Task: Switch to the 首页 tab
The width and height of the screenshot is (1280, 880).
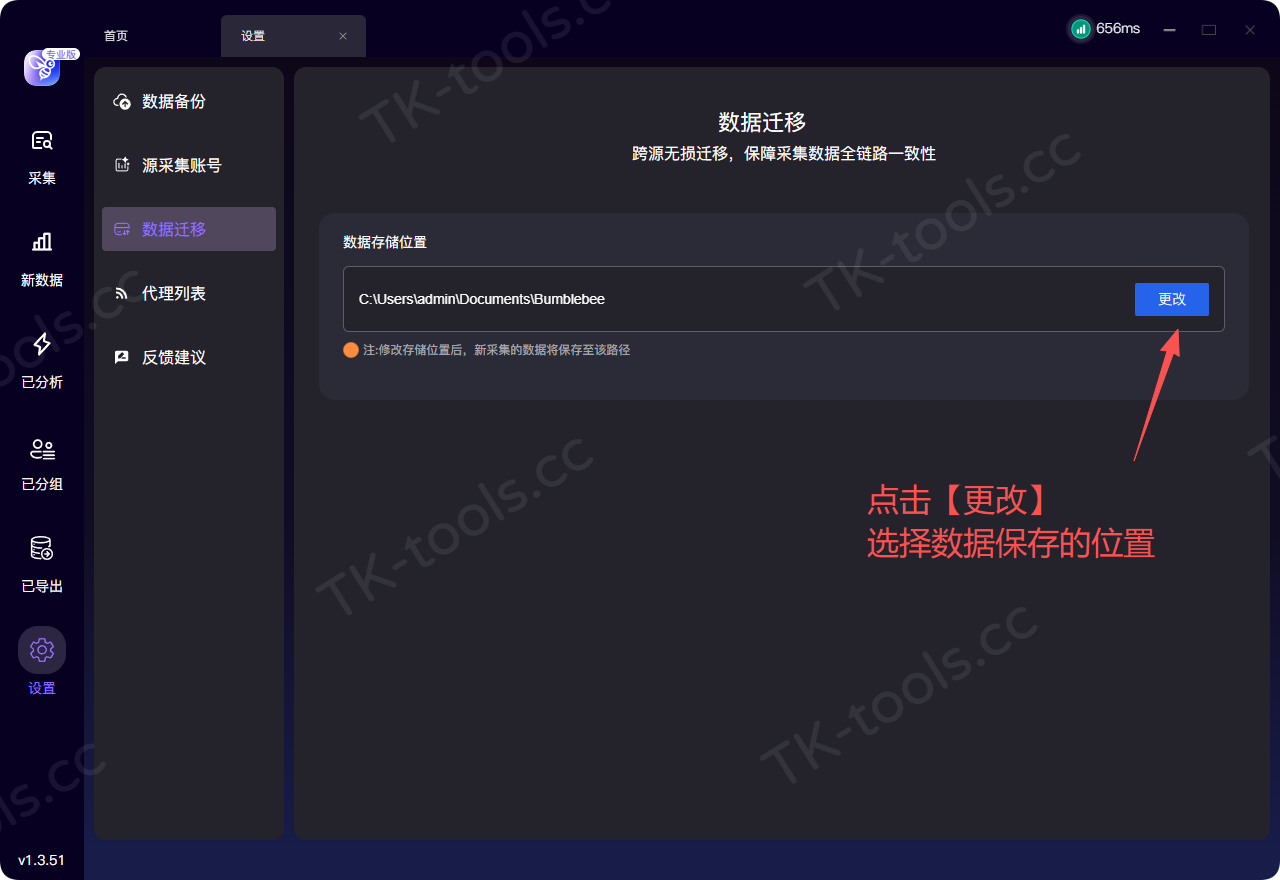Action: pos(116,36)
